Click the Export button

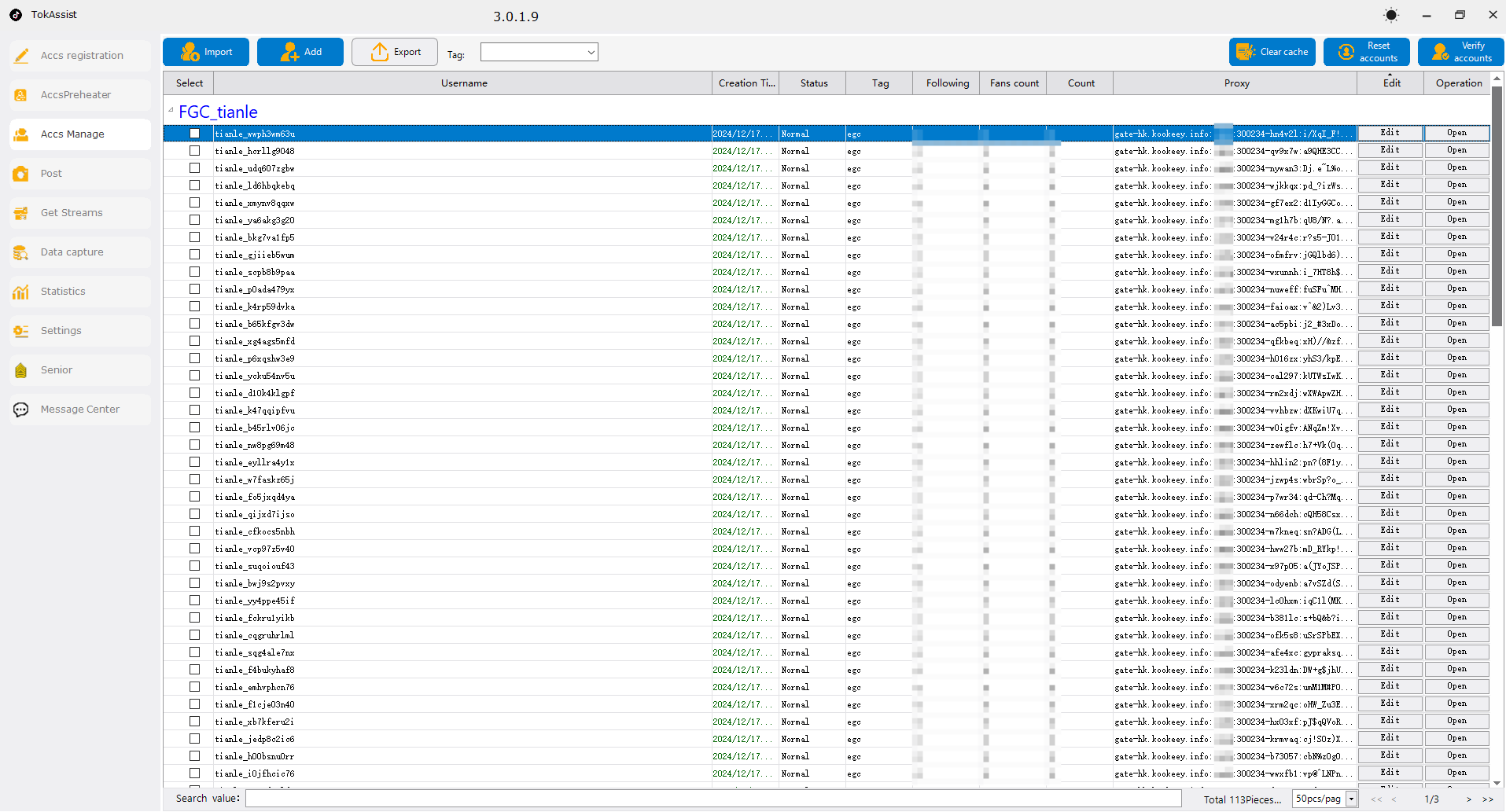395,52
